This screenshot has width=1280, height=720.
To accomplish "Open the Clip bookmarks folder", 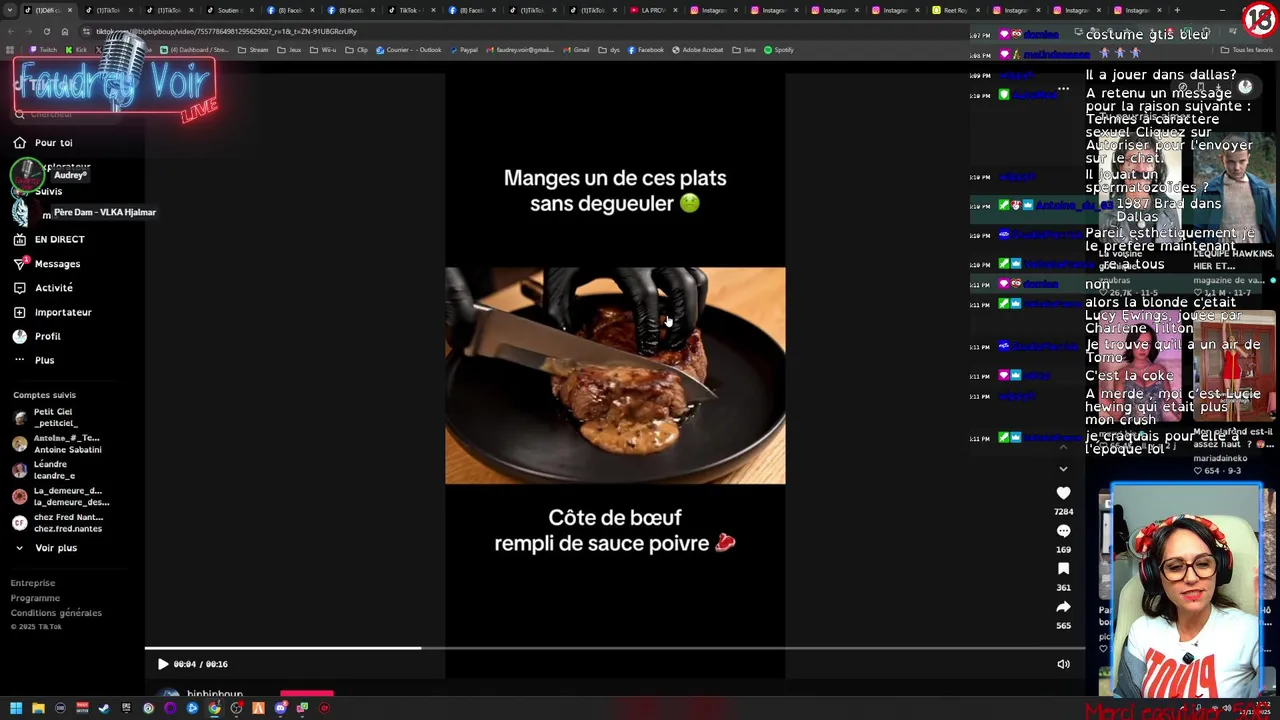I will 356,50.
